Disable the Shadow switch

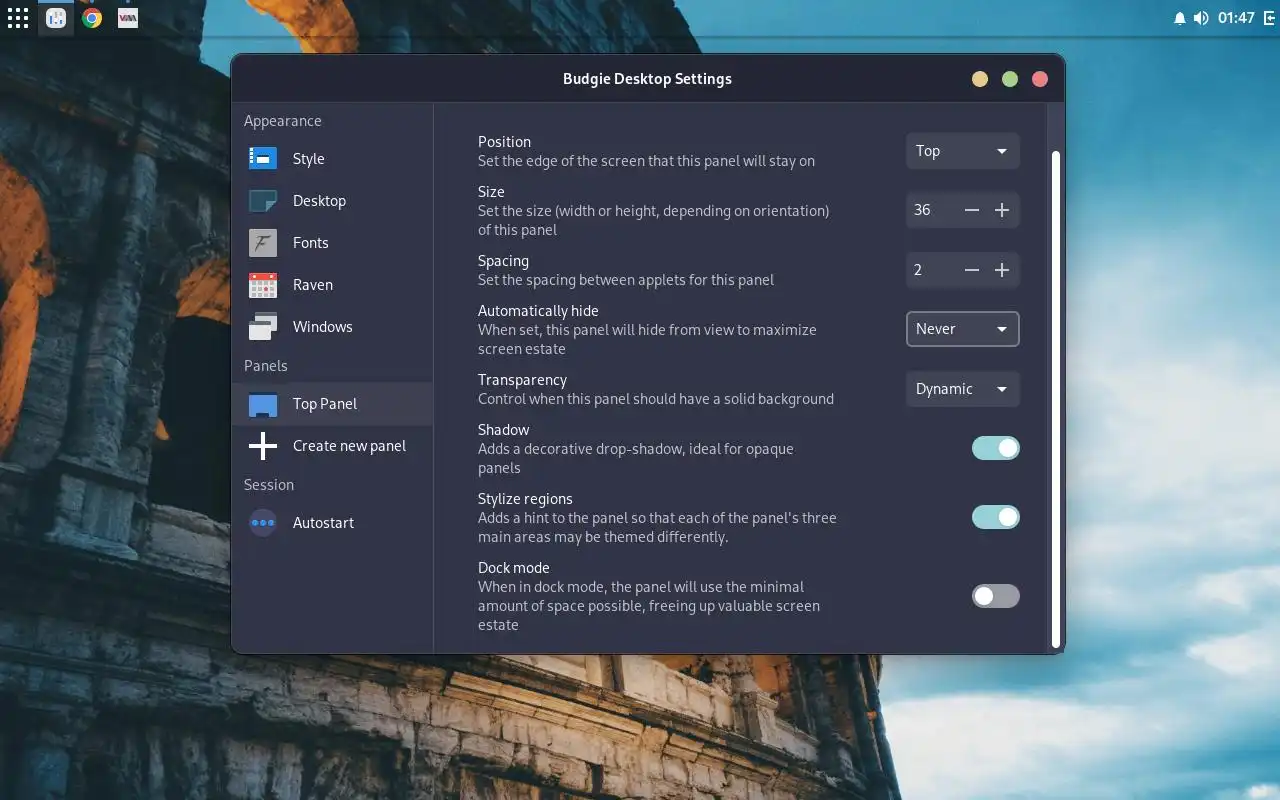coord(996,448)
